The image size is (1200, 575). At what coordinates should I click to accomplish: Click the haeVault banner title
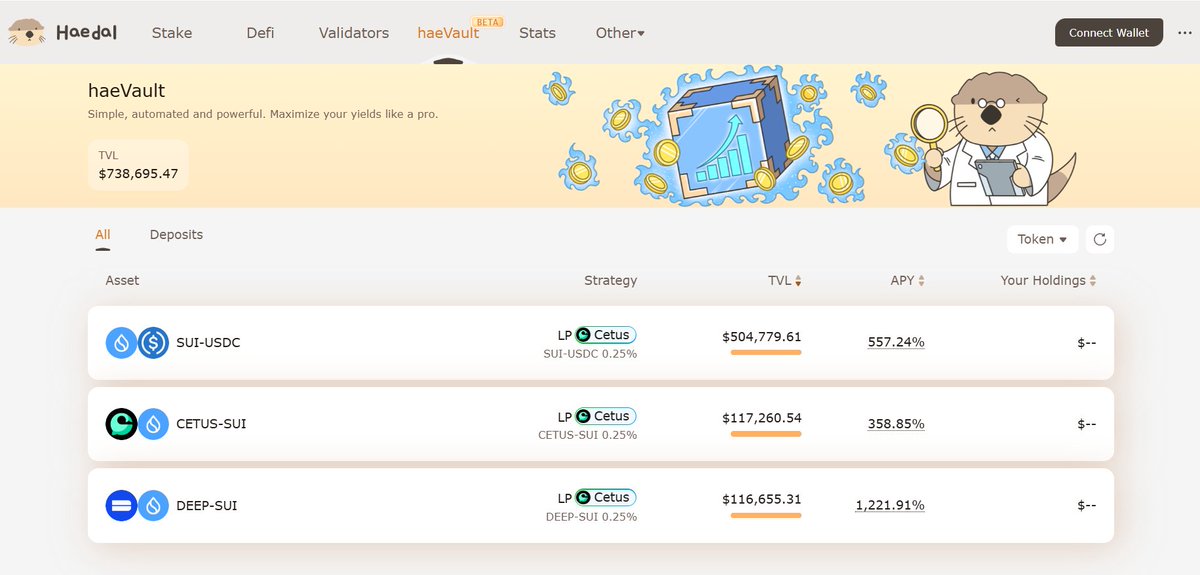(127, 91)
